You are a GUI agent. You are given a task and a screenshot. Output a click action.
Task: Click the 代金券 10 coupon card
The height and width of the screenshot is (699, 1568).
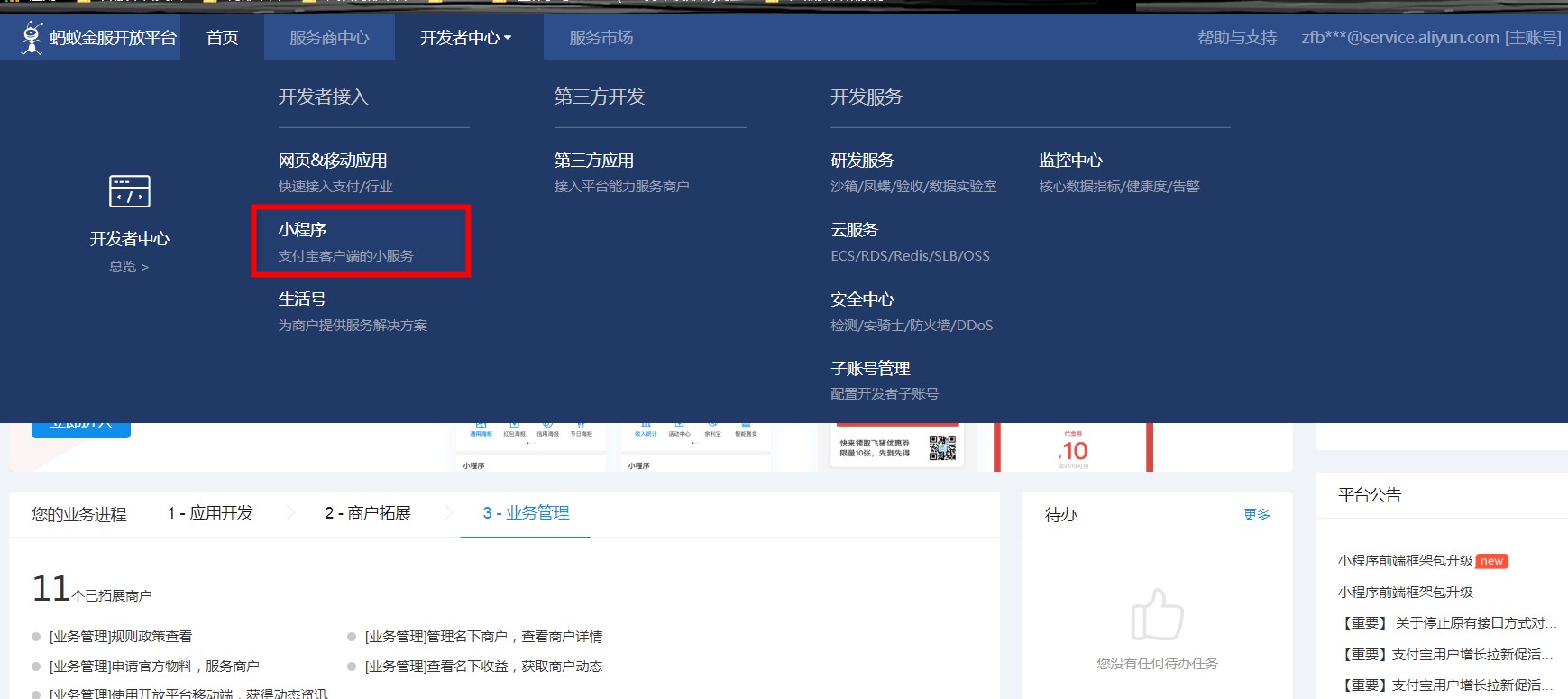pos(1073,447)
